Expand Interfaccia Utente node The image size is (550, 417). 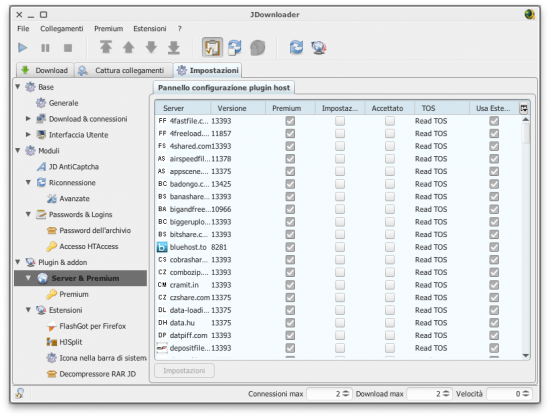(28, 135)
